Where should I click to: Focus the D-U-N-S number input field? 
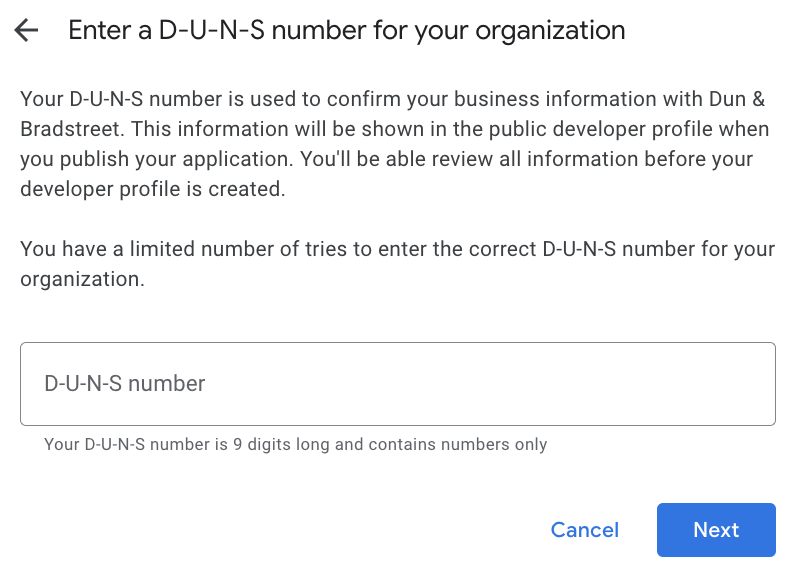pyautogui.click(x=398, y=384)
